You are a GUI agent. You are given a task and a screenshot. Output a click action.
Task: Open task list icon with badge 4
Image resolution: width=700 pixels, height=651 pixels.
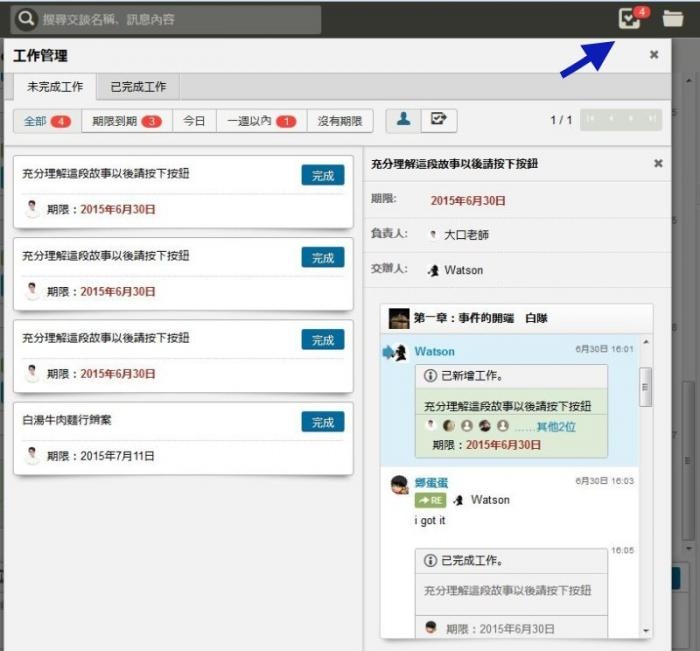[629, 19]
